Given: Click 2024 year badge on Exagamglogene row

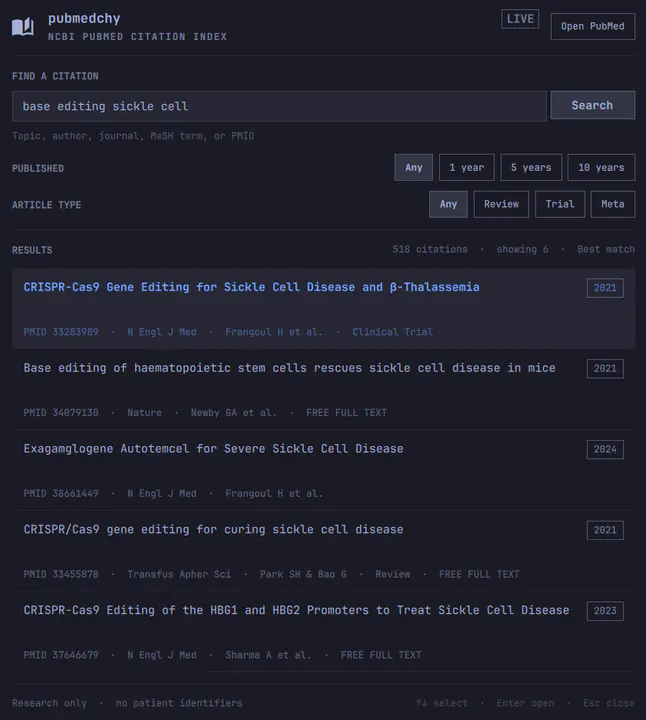Looking at the screenshot, I should tap(605, 450).
